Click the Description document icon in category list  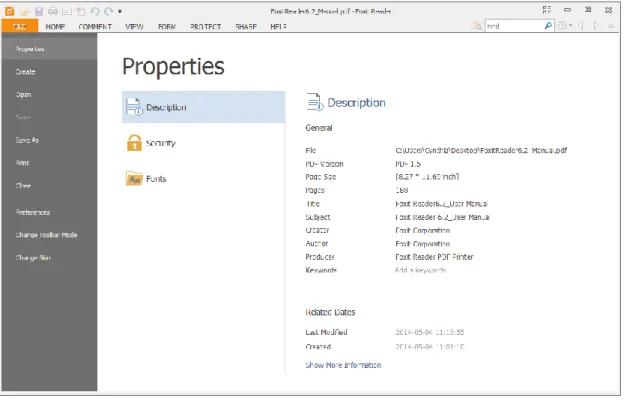click(134, 107)
